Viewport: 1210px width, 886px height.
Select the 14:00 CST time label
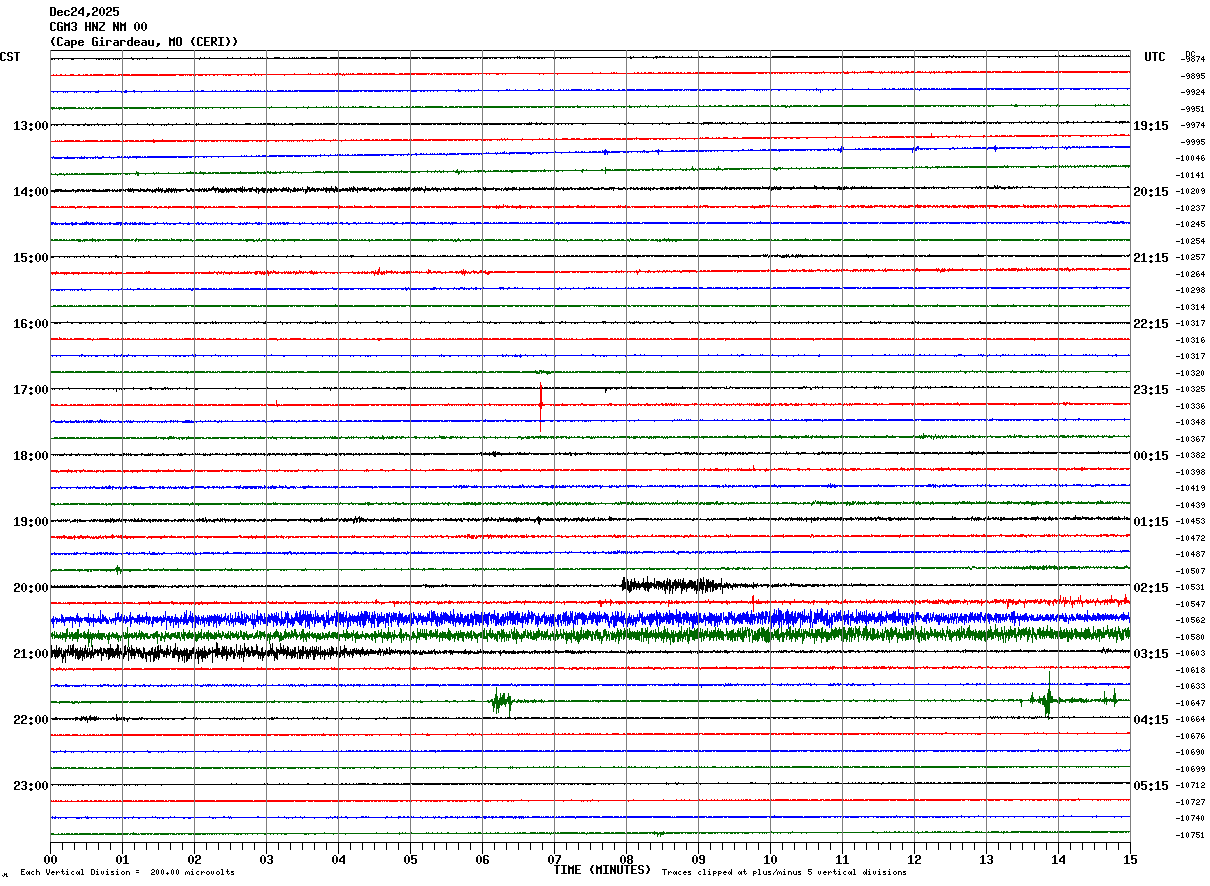pyautogui.click(x=31, y=192)
